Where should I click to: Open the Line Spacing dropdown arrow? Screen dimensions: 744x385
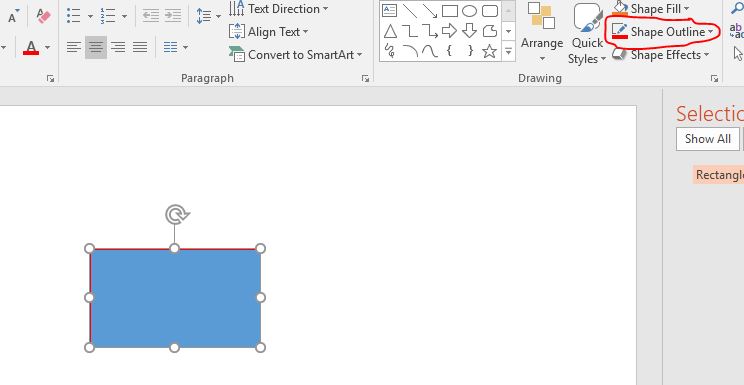pyautogui.click(x=218, y=17)
